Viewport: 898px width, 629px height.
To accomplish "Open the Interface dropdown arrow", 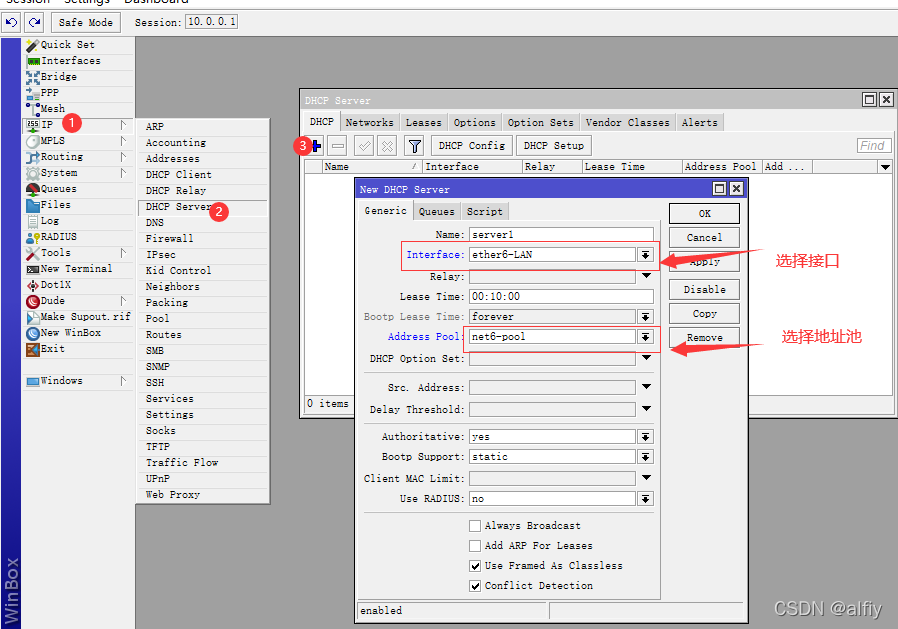I will pyautogui.click(x=645, y=255).
